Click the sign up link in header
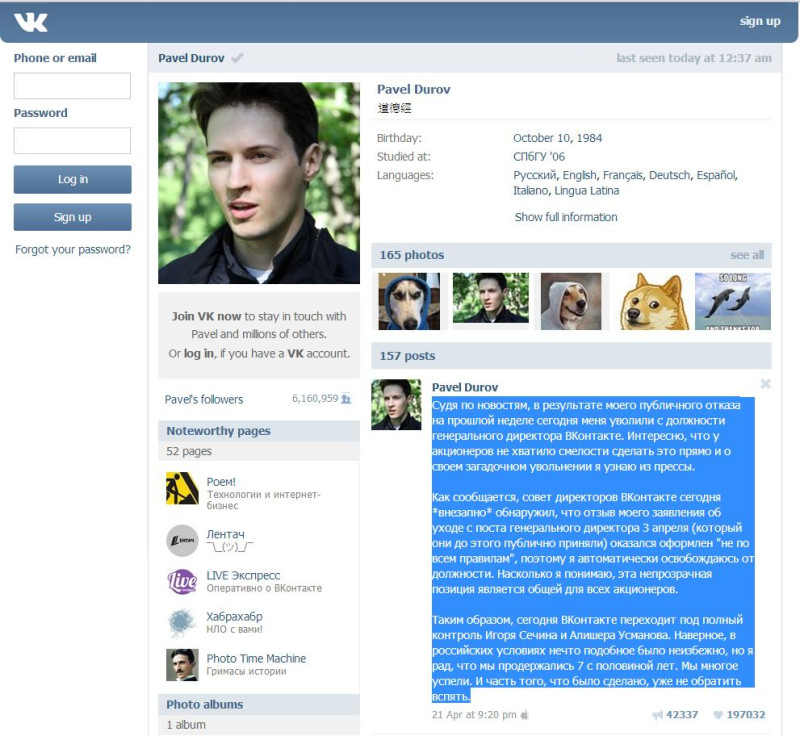This screenshot has height=736, width=800. point(760,21)
